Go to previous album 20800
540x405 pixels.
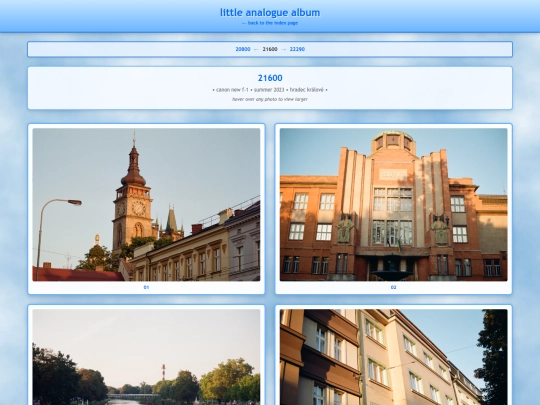click(243, 49)
